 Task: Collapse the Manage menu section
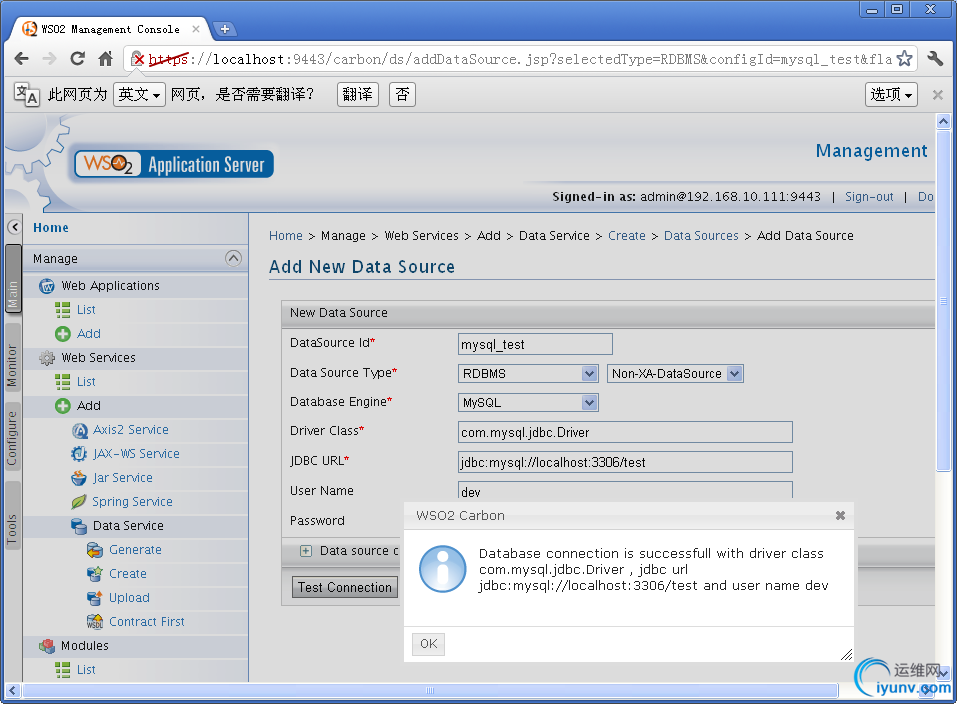233,258
